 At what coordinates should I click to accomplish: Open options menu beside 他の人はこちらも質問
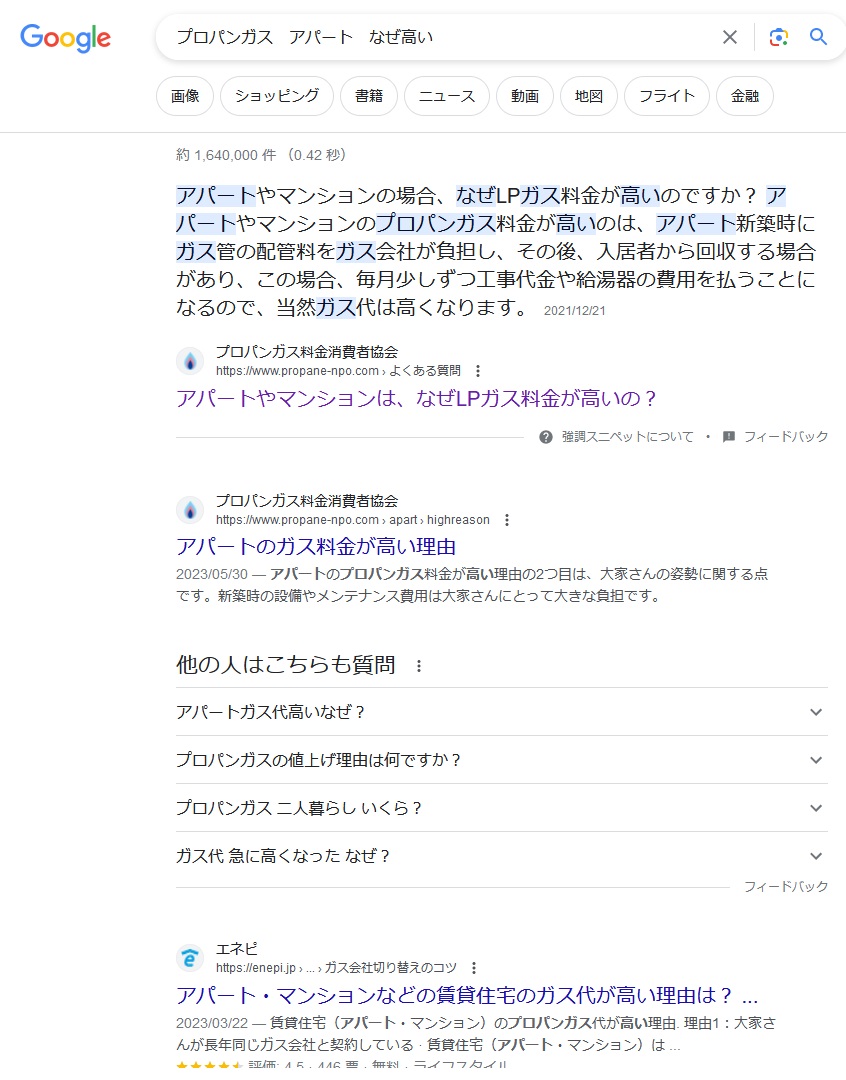[419, 666]
